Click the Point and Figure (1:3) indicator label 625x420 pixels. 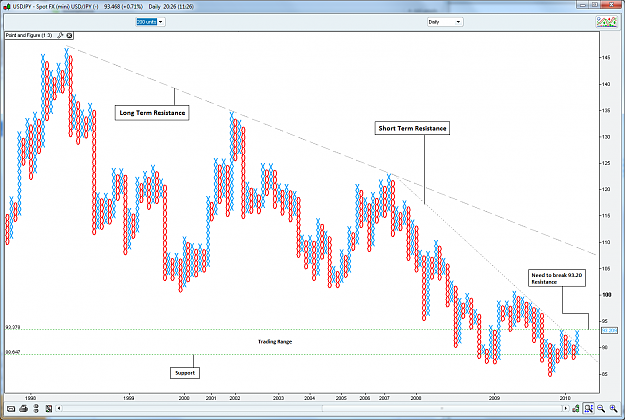click(x=29, y=35)
